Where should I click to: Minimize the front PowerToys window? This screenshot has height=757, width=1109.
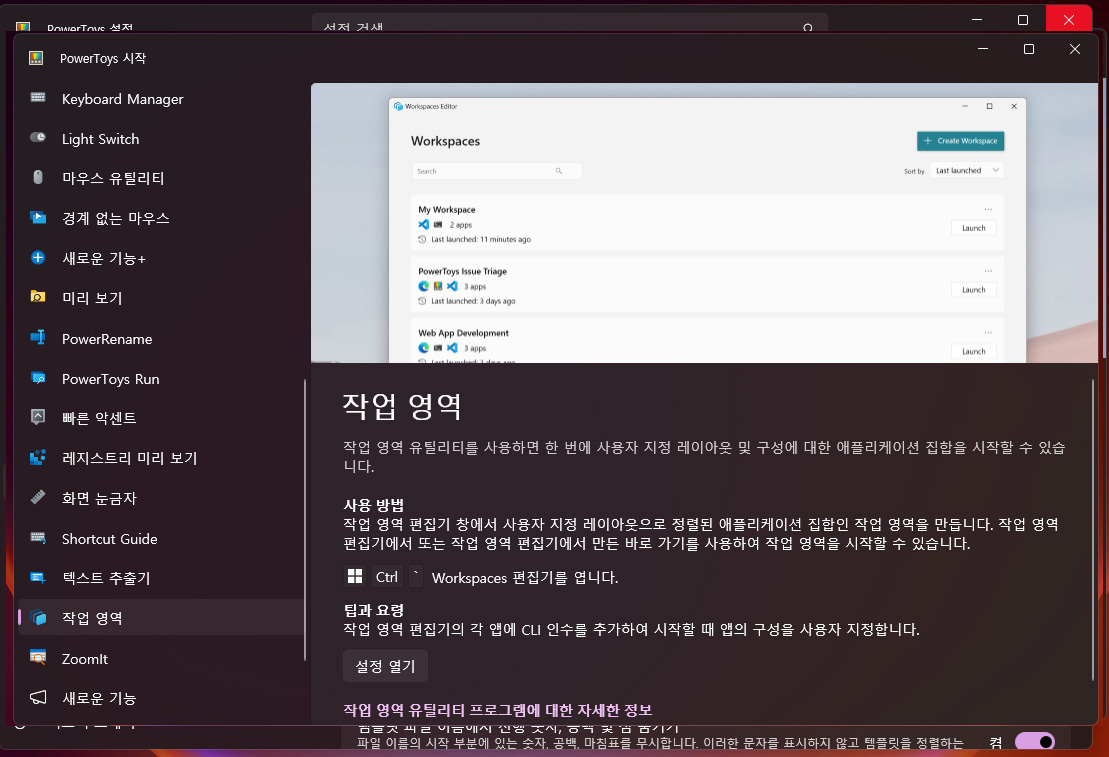[x=982, y=49]
